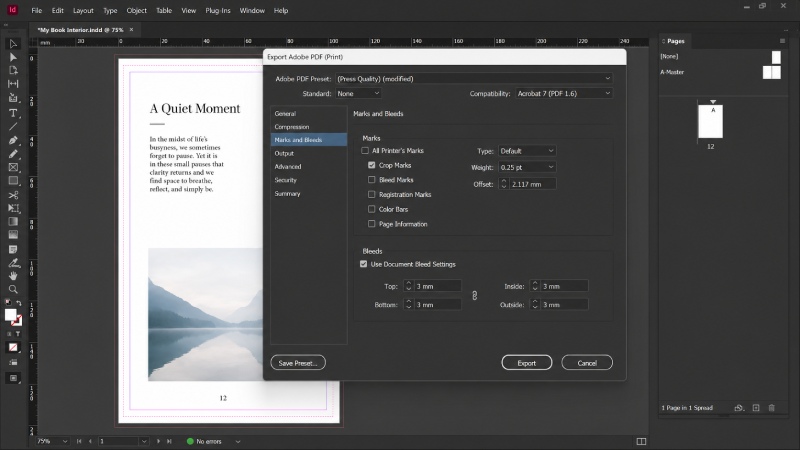Open the marks Weight dropdown
This screenshot has height=450, width=800.
[x=527, y=167]
